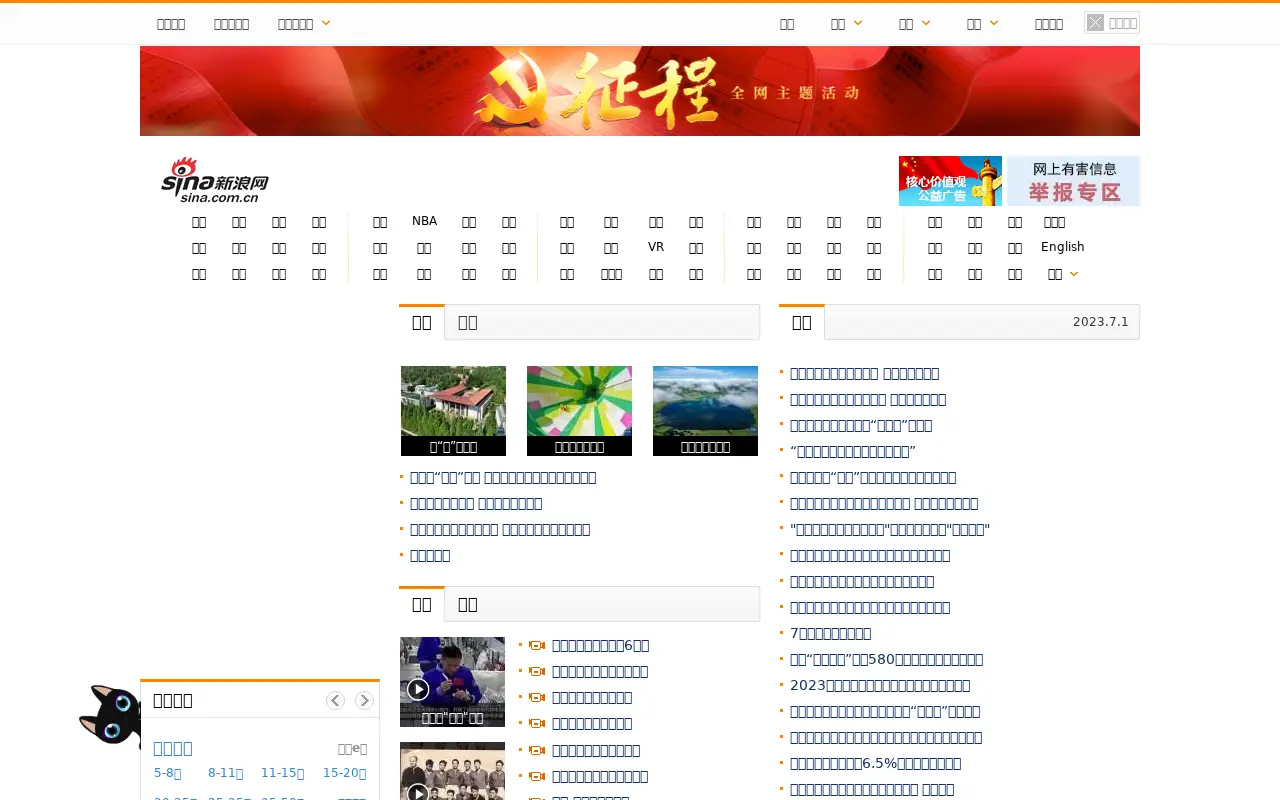Click the black cat mascot

click(110, 714)
